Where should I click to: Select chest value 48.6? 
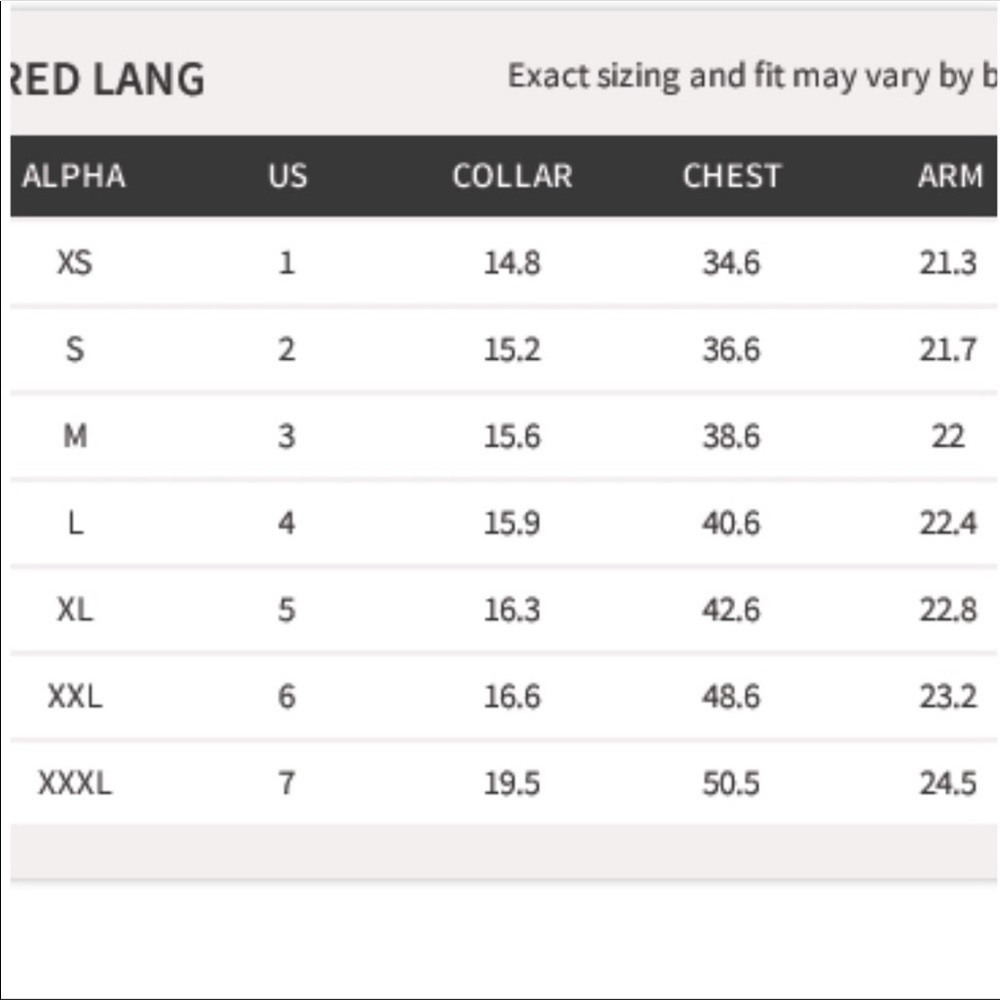(731, 696)
